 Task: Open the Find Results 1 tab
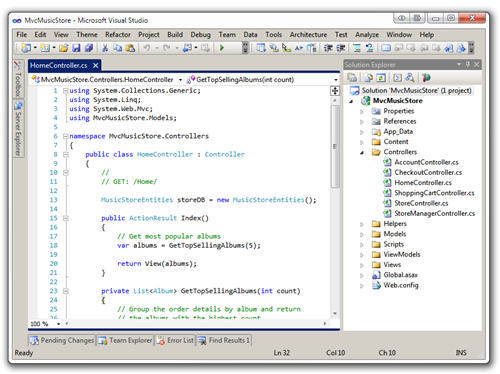tap(224, 340)
